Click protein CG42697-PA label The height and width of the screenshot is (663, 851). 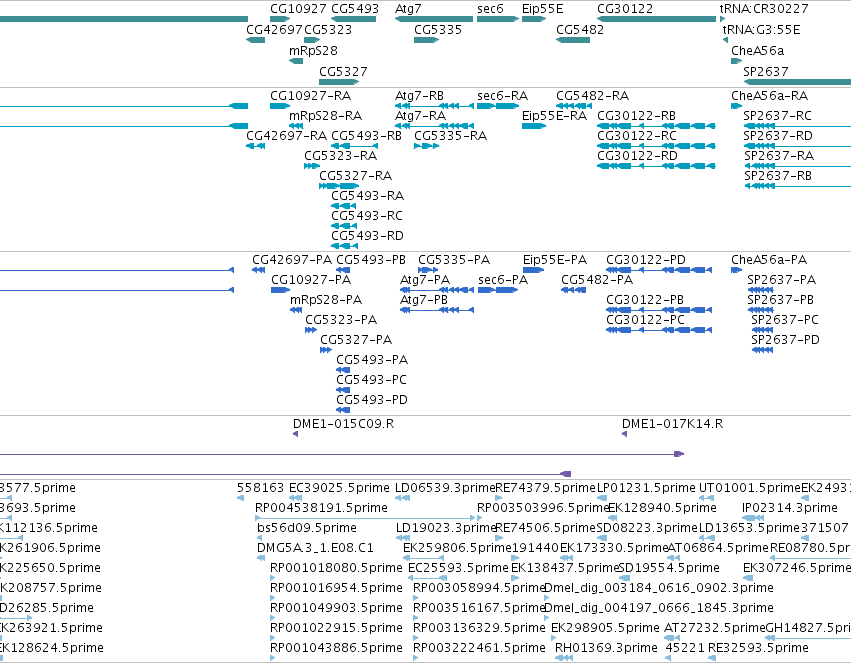coord(292,260)
